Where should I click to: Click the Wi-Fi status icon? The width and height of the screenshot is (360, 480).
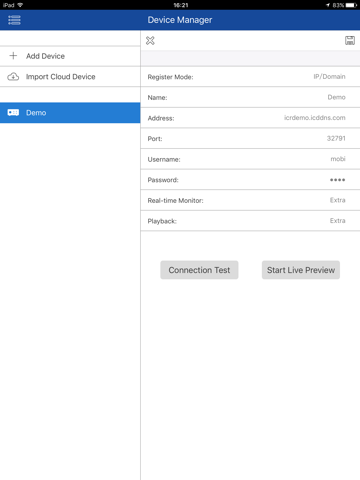(x=20, y=5)
